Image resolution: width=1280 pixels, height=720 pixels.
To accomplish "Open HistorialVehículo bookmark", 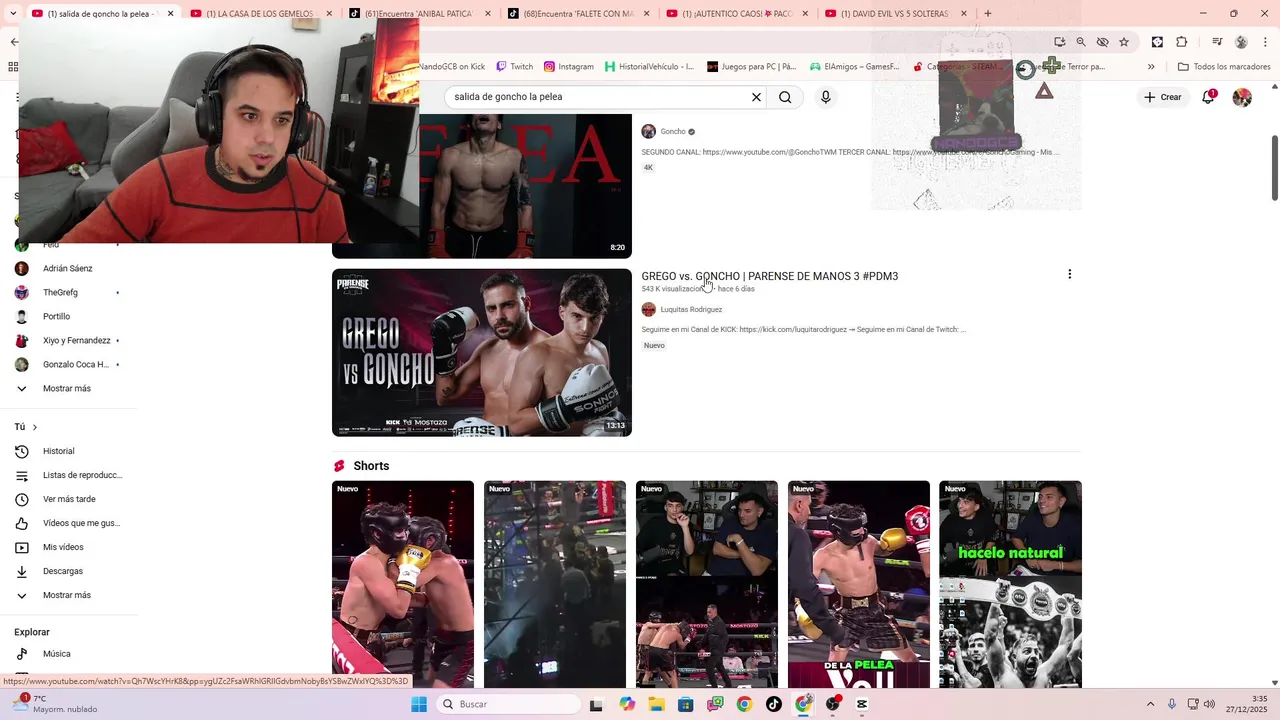I will coord(649,67).
